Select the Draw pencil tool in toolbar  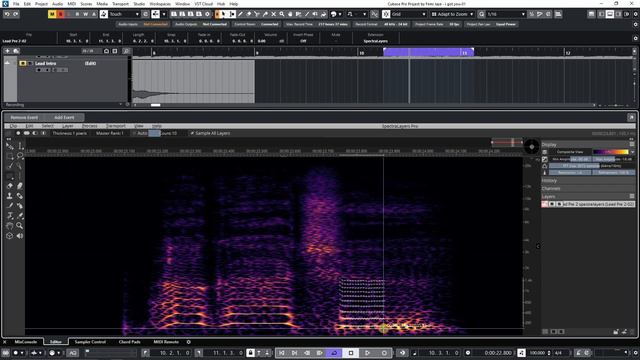point(240,14)
